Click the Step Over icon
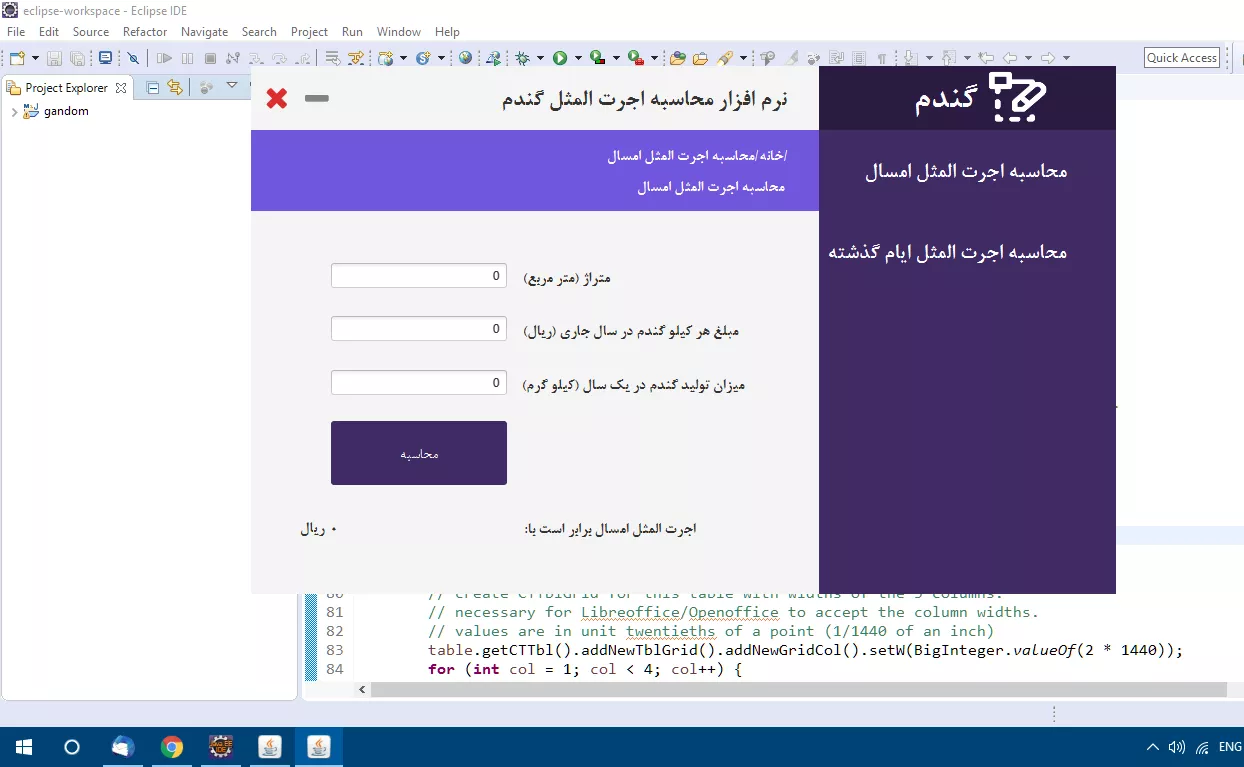 click(280, 58)
